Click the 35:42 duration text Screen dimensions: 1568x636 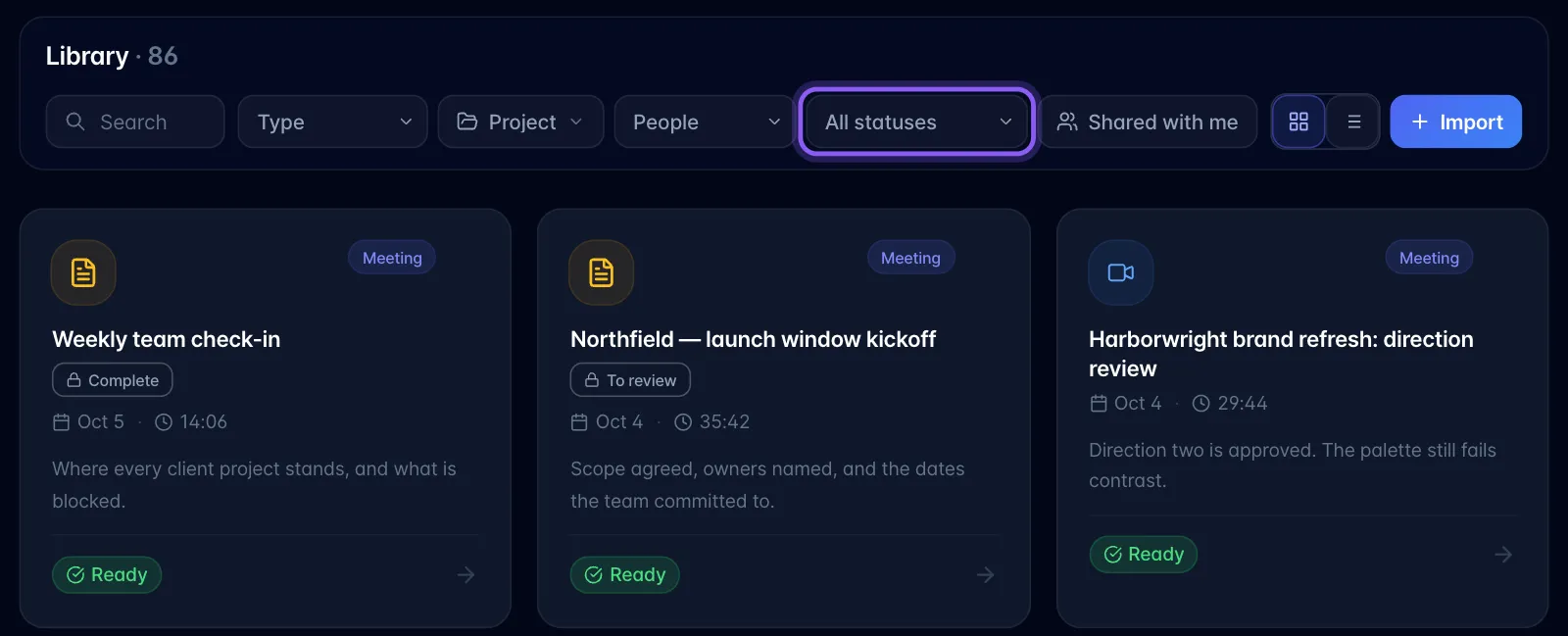[x=724, y=421]
